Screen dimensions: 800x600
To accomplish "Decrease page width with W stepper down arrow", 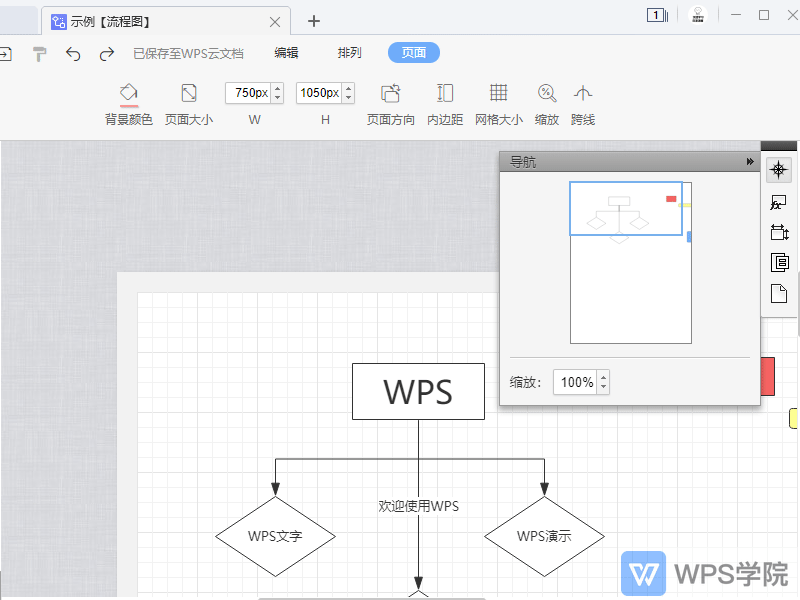I will point(278,97).
